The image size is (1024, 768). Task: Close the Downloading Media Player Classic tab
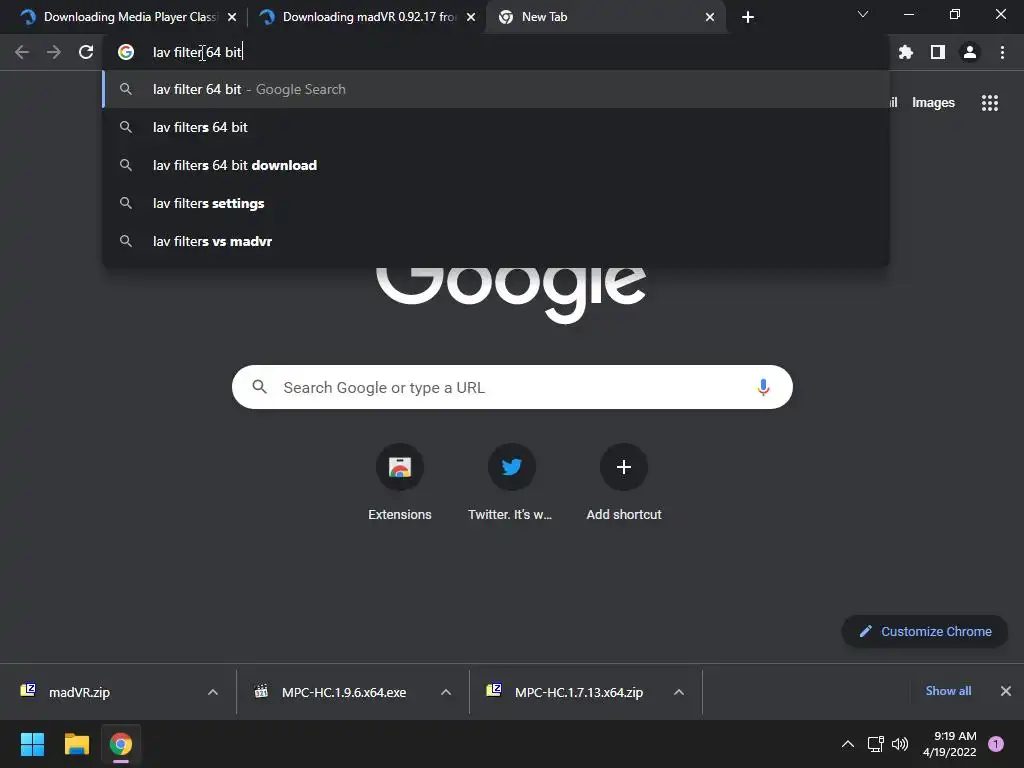pos(232,17)
